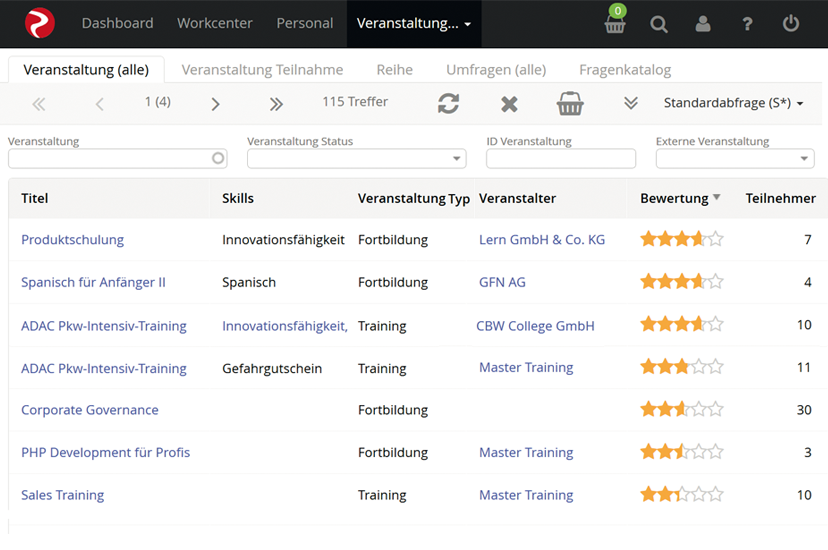The width and height of the screenshot is (828, 550).
Task: Clear the query with the X icon
Action: (509, 103)
